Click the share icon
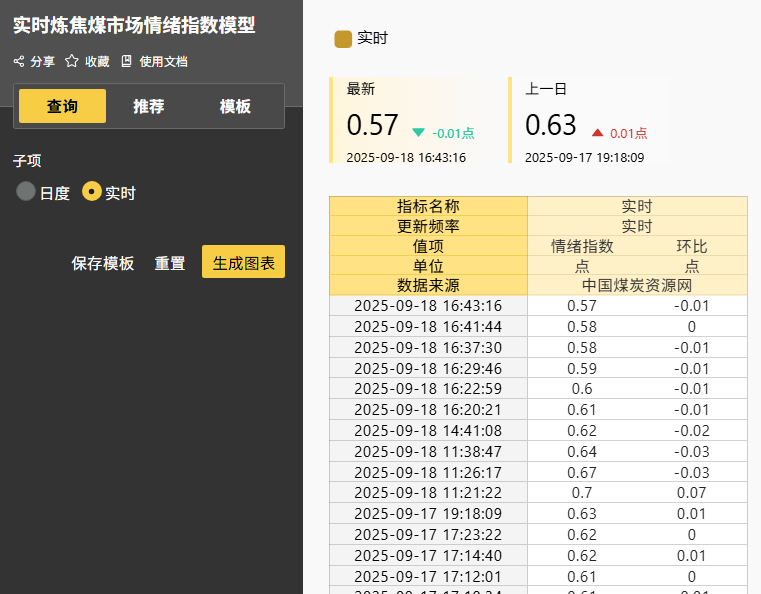Viewport: 761px width, 594px height. tap(18, 61)
